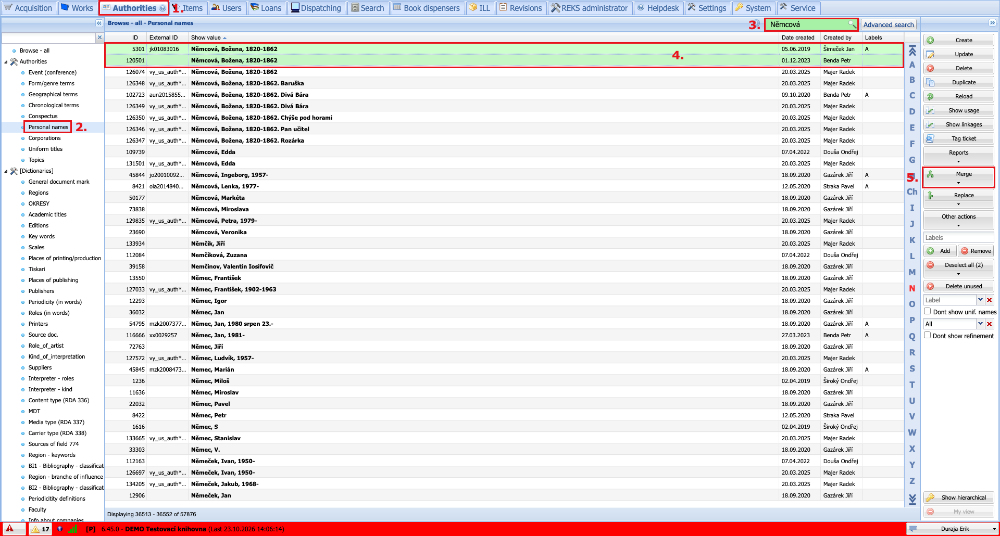Click the red Delete icon button
This screenshot has width=1000, height=536.
click(x=959, y=68)
